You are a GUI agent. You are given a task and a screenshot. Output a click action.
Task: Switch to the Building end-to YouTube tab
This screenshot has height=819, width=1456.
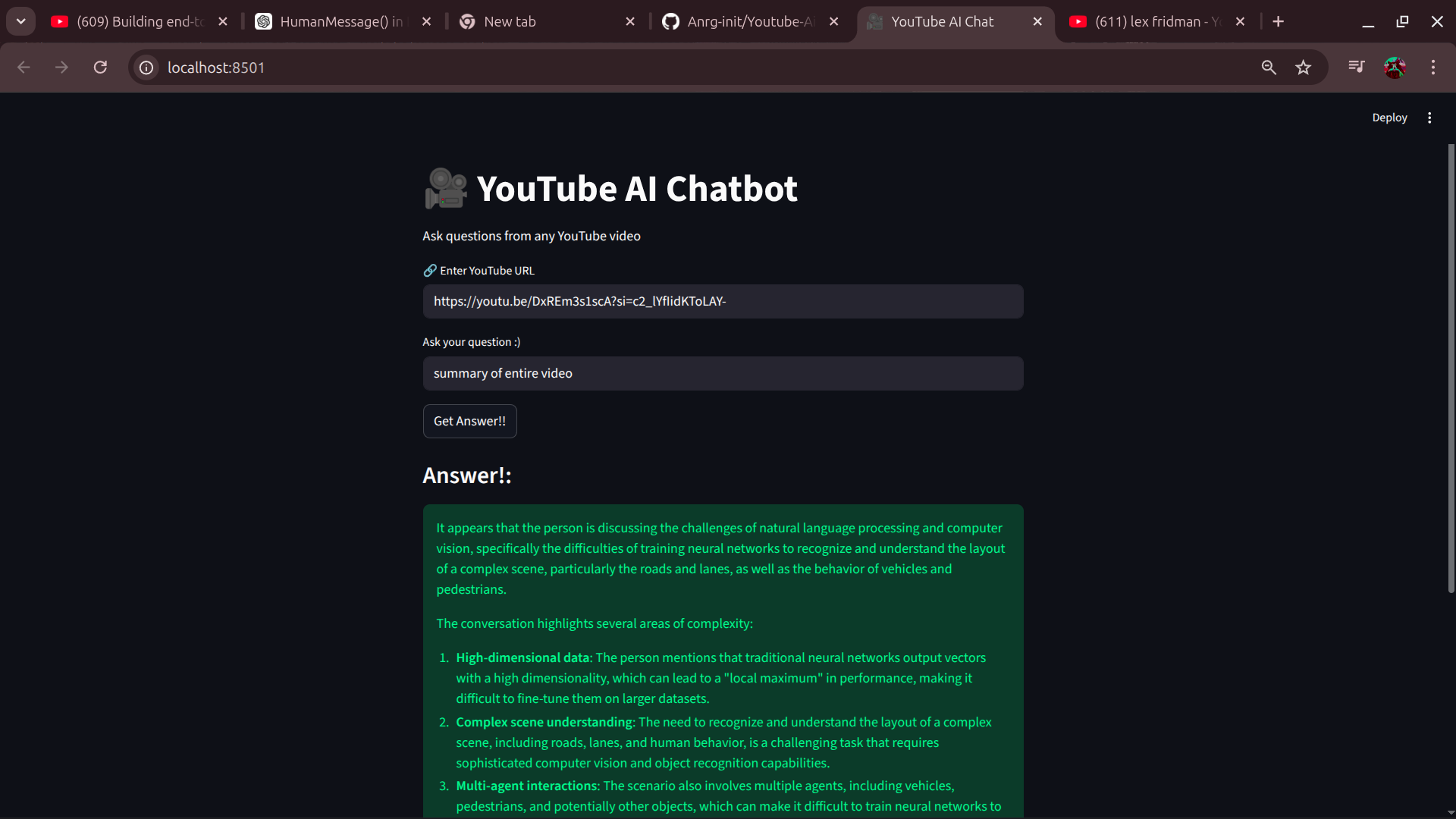140,21
